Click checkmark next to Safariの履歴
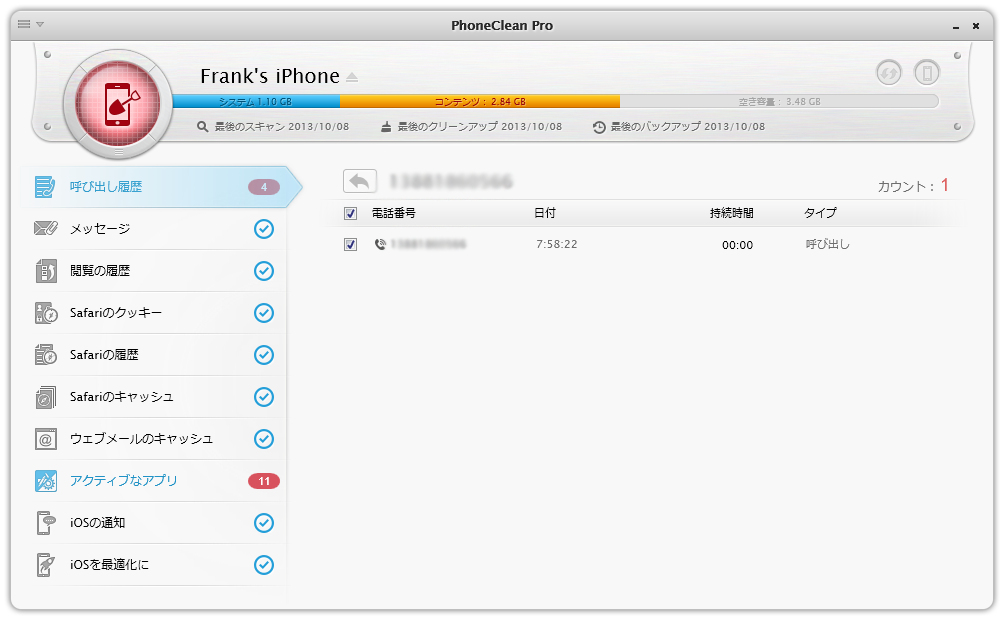The height and width of the screenshot is (620, 1004). (x=264, y=355)
